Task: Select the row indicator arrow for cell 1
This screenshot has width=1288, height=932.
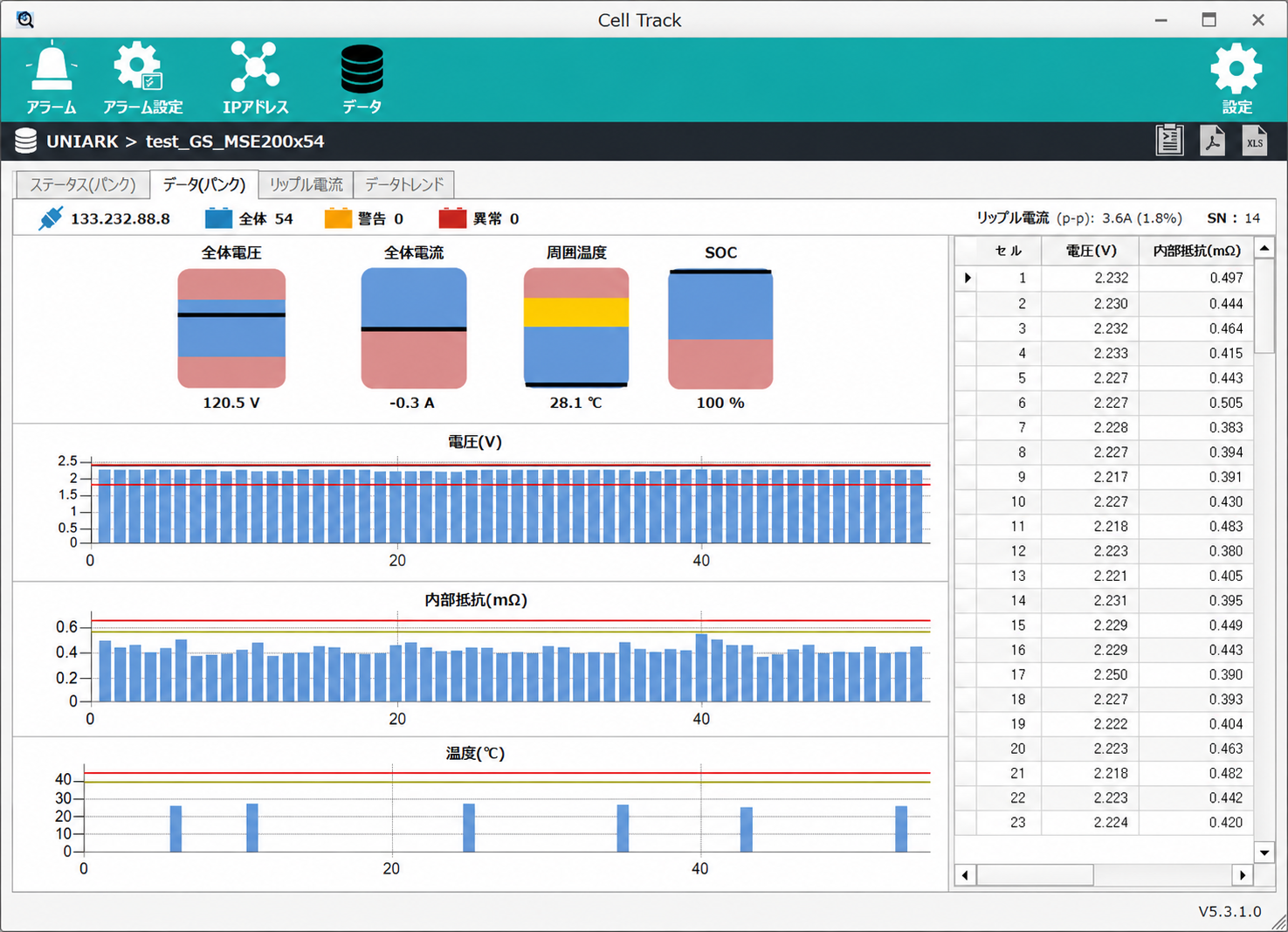Action: [x=967, y=278]
